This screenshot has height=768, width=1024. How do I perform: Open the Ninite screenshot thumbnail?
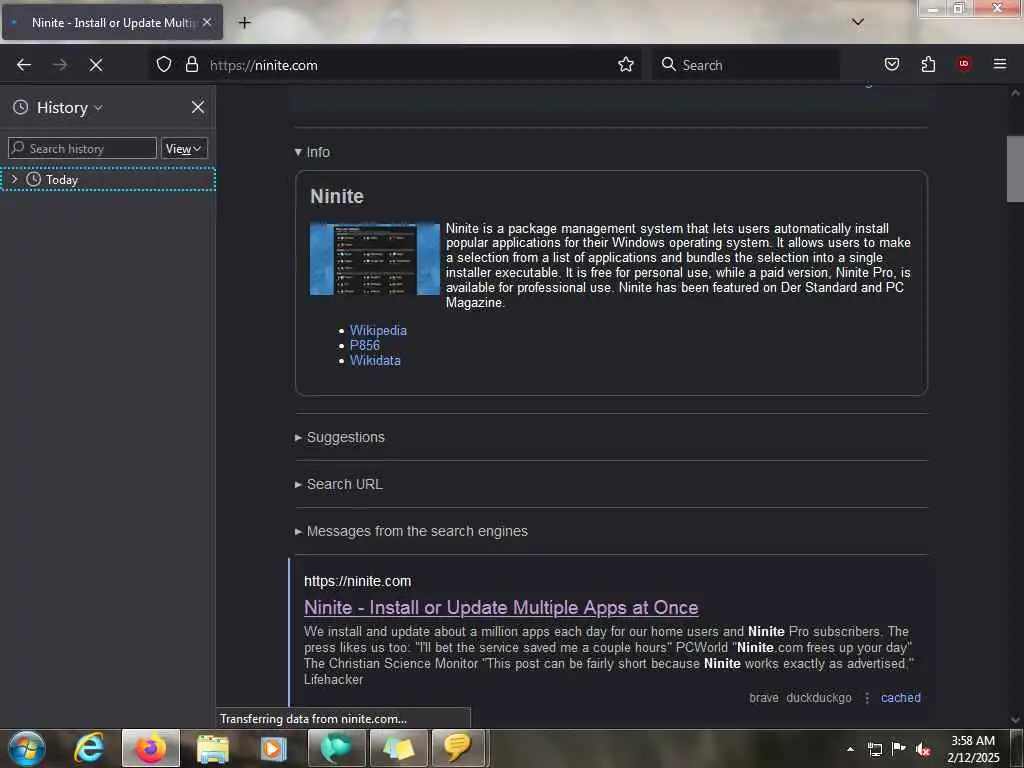tap(375, 259)
